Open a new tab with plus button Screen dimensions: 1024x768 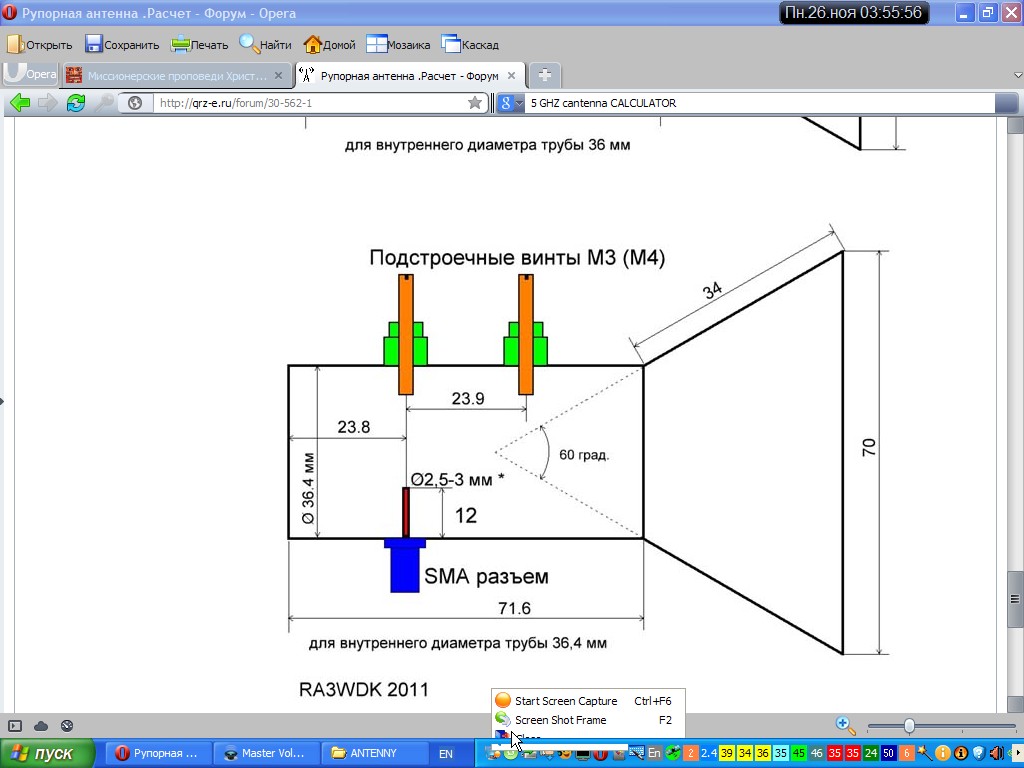pos(544,75)
